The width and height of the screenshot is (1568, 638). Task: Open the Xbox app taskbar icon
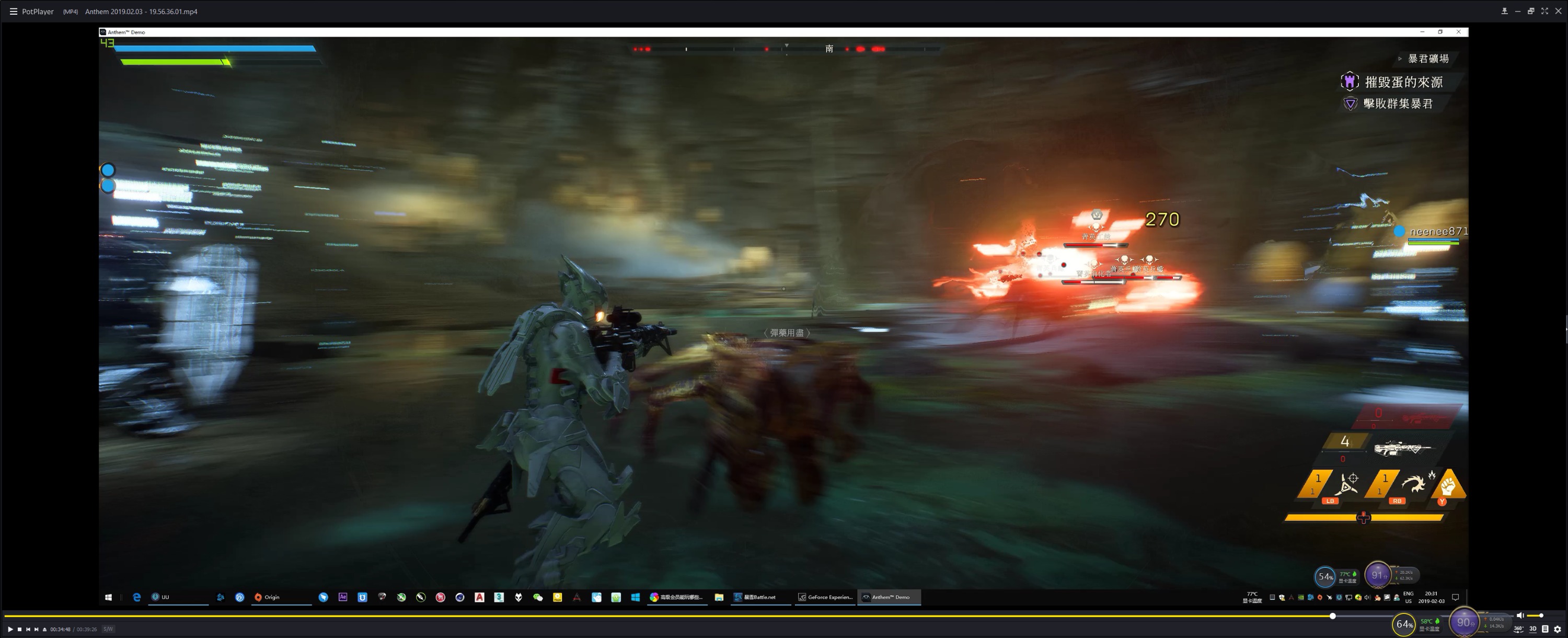[401, 597]
